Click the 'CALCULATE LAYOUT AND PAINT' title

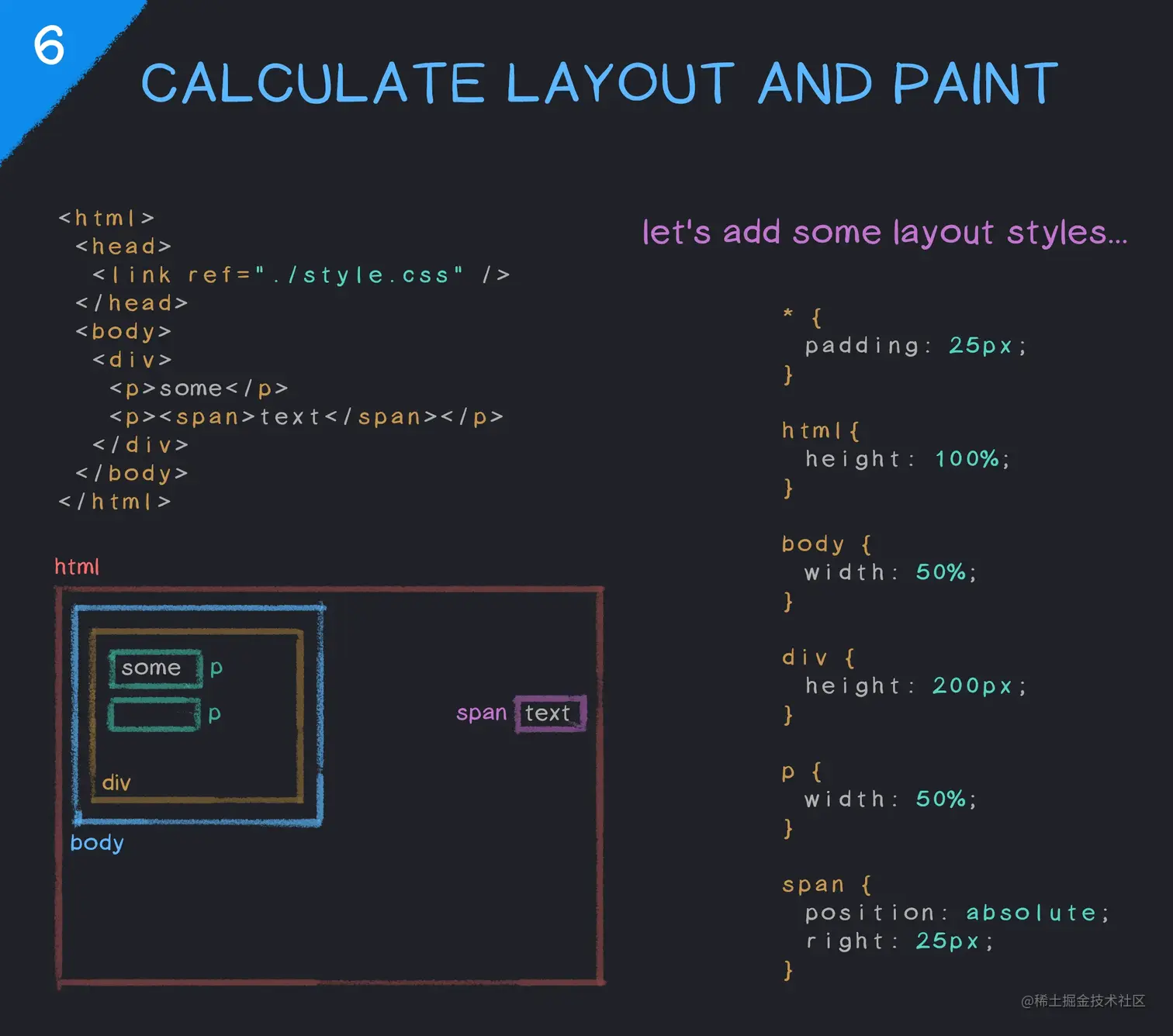tap(600, 83)
